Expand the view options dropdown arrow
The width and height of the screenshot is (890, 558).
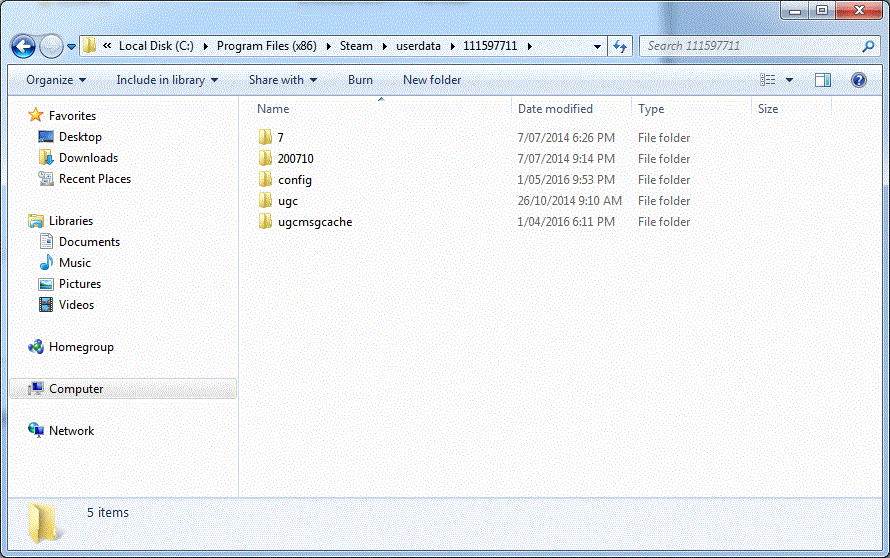tap(790, 80)
